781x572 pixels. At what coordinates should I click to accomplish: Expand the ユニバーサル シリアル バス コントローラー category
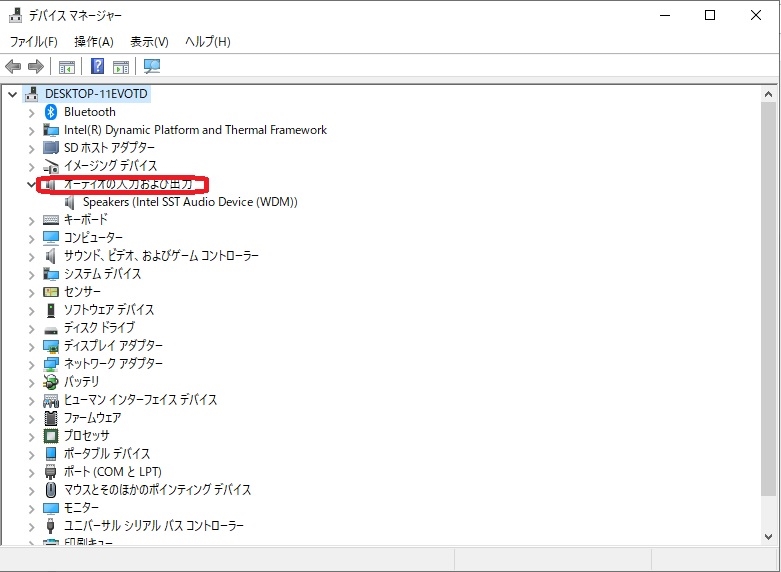pos(31,526)
